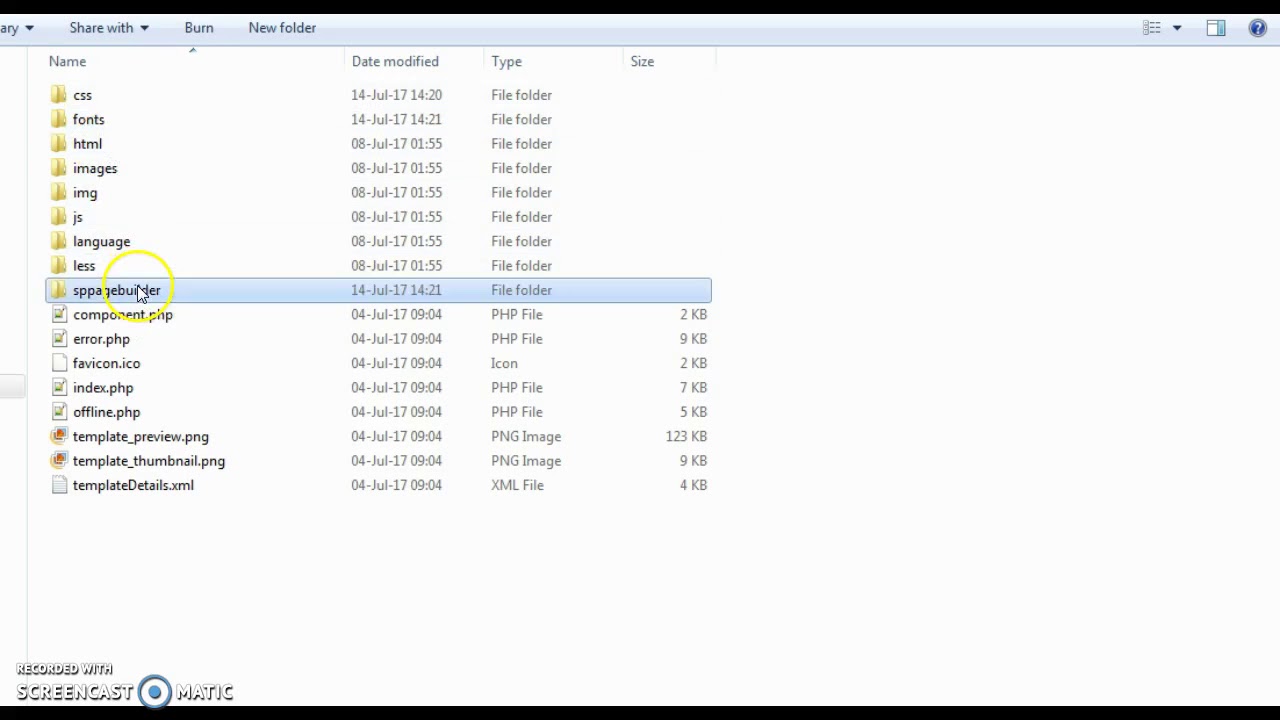Click the offline.php file icon

coord(59,412)
